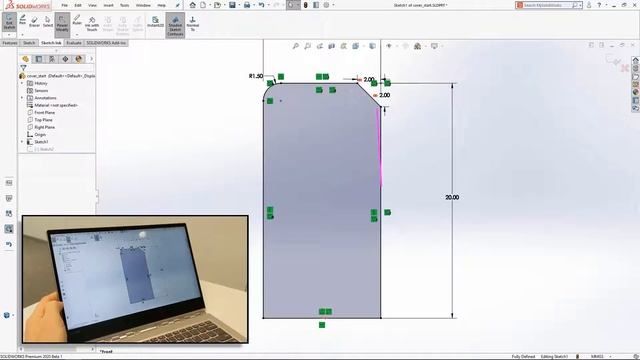Click the Instant2D button

[x=155, y=22]
